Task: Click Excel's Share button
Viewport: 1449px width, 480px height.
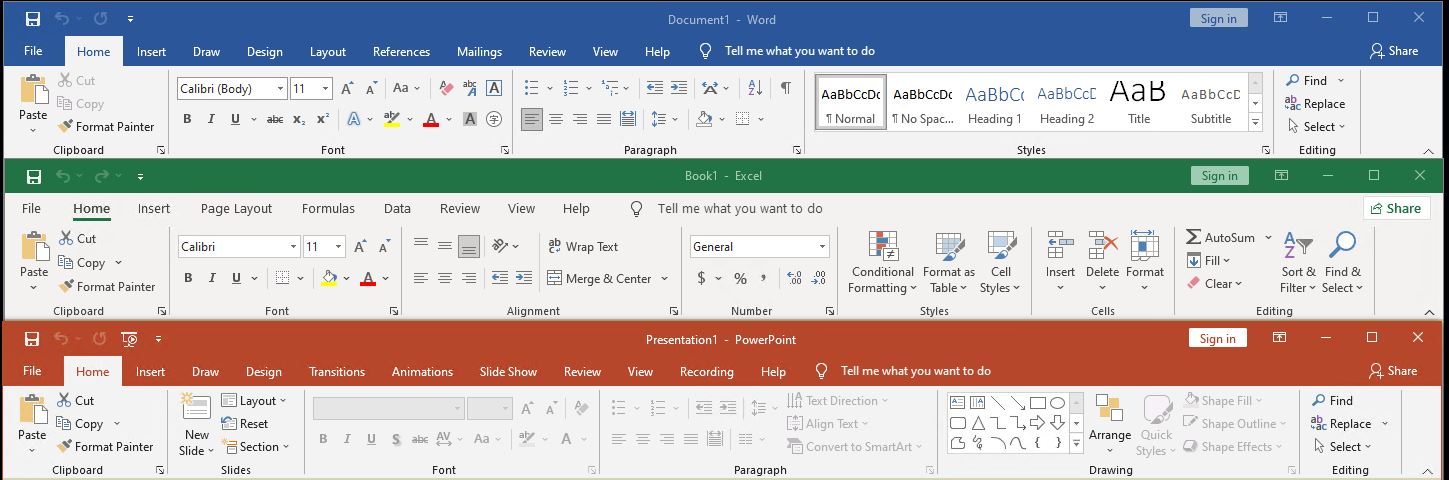Action: [x=1396, y=208]
